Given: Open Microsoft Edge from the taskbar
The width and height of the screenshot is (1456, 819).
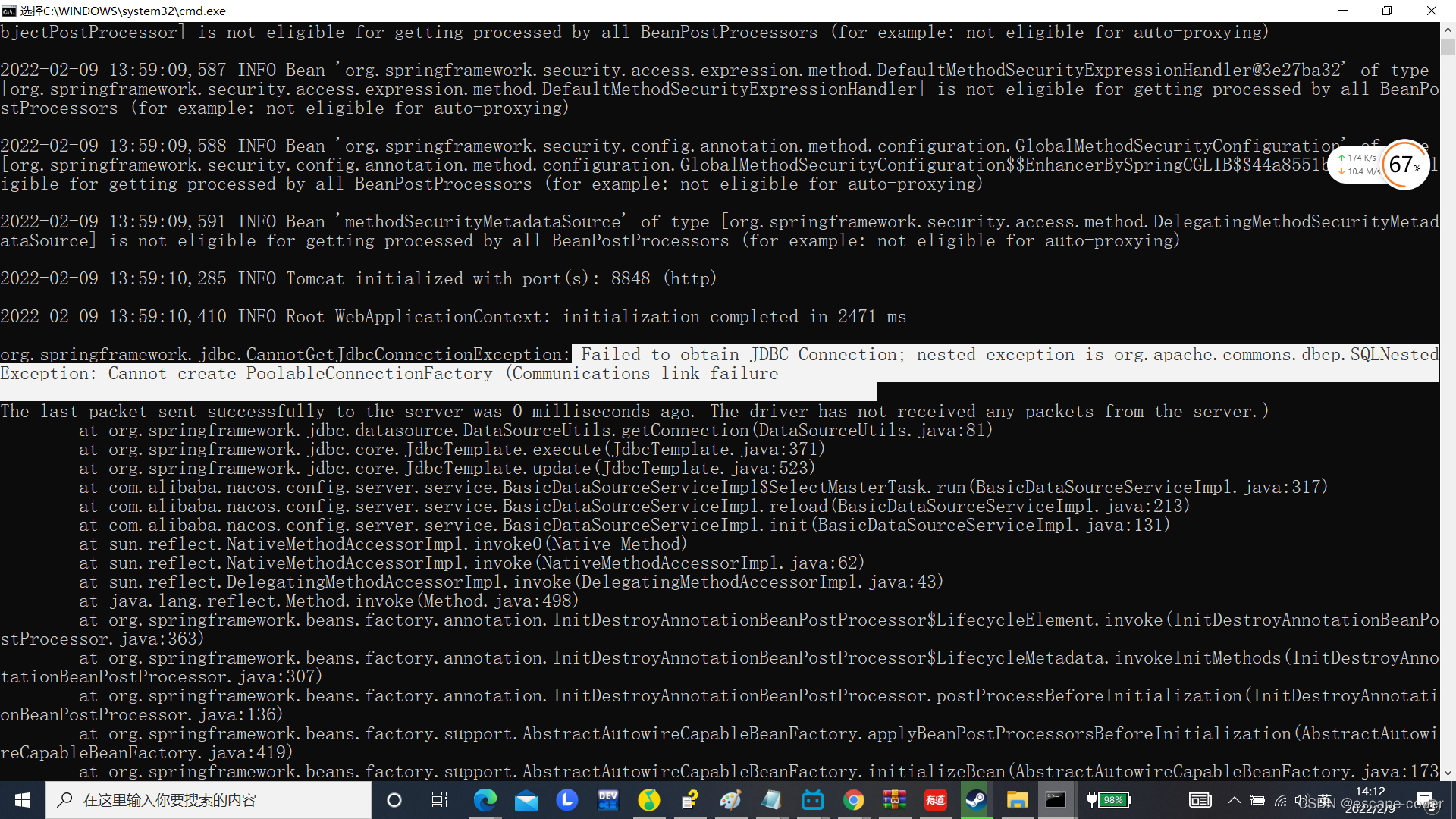Looking at the screenshot, I should (x=485, y=800).
